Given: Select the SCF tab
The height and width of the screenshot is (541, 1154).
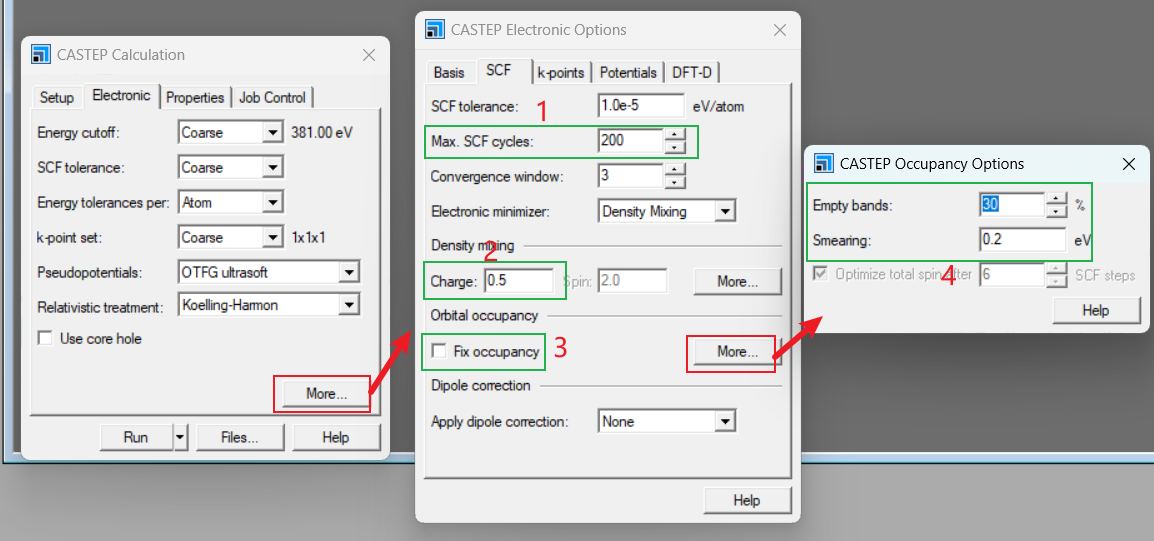Looking at the screenshot, I should pyautogui.click(x=500, y=70).
